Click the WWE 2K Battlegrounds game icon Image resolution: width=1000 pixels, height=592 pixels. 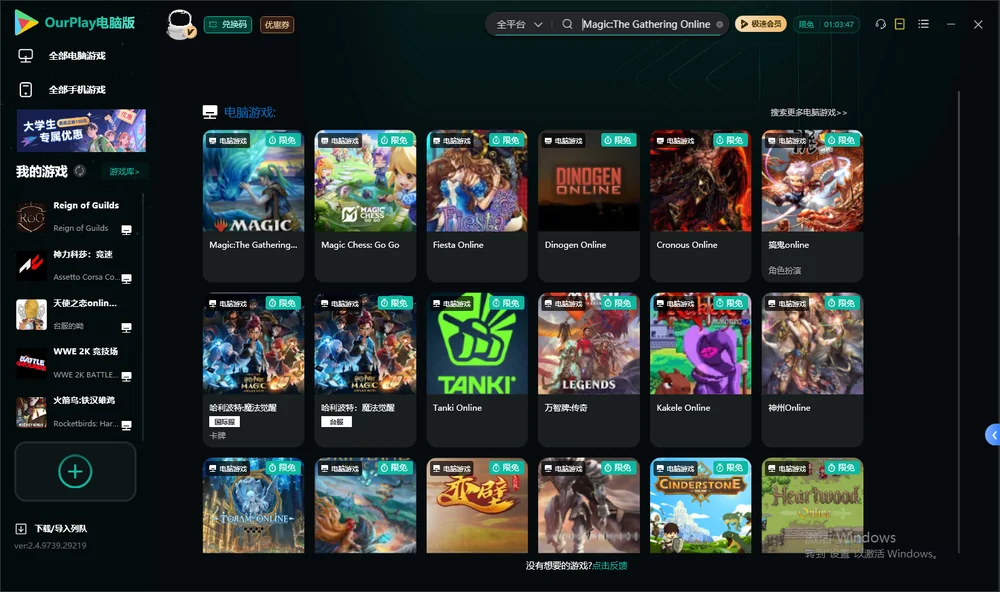click(x=31, y=363)
